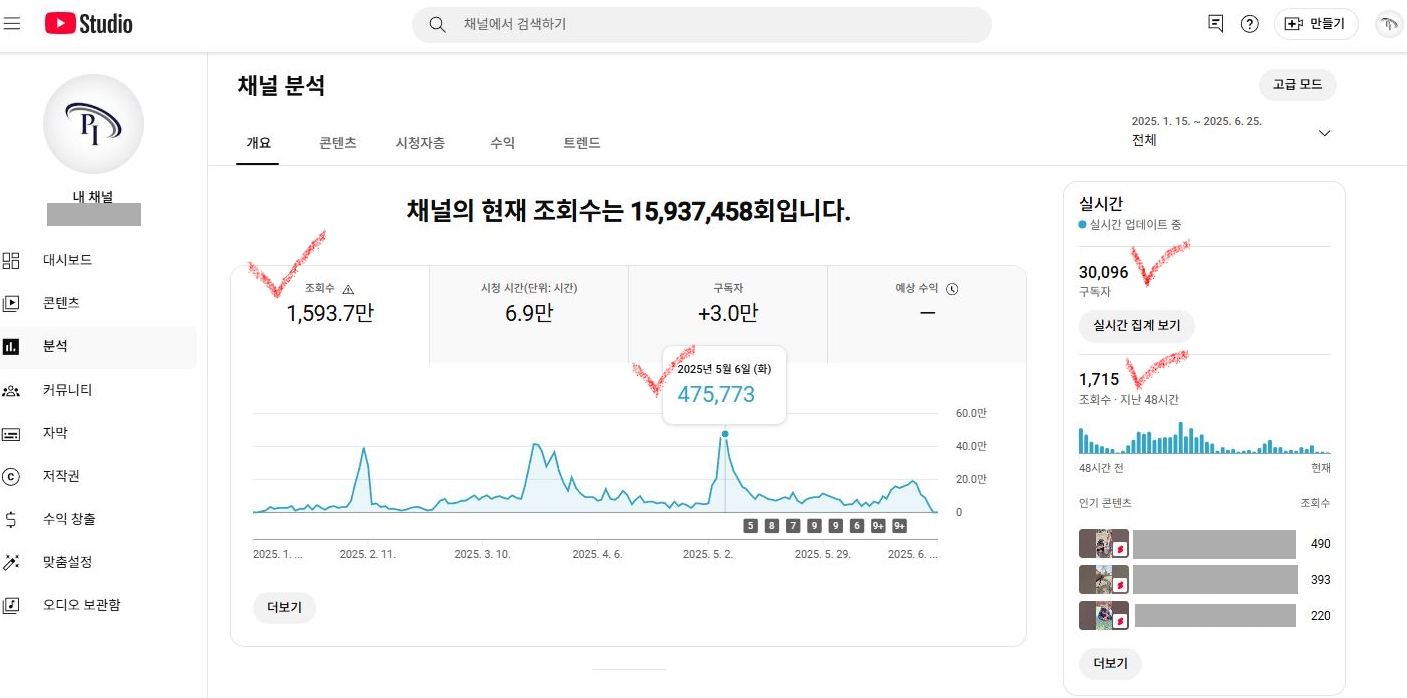Open the help question mark icon
This screenshot has width=1407, height=698.
pos(1250,24)
